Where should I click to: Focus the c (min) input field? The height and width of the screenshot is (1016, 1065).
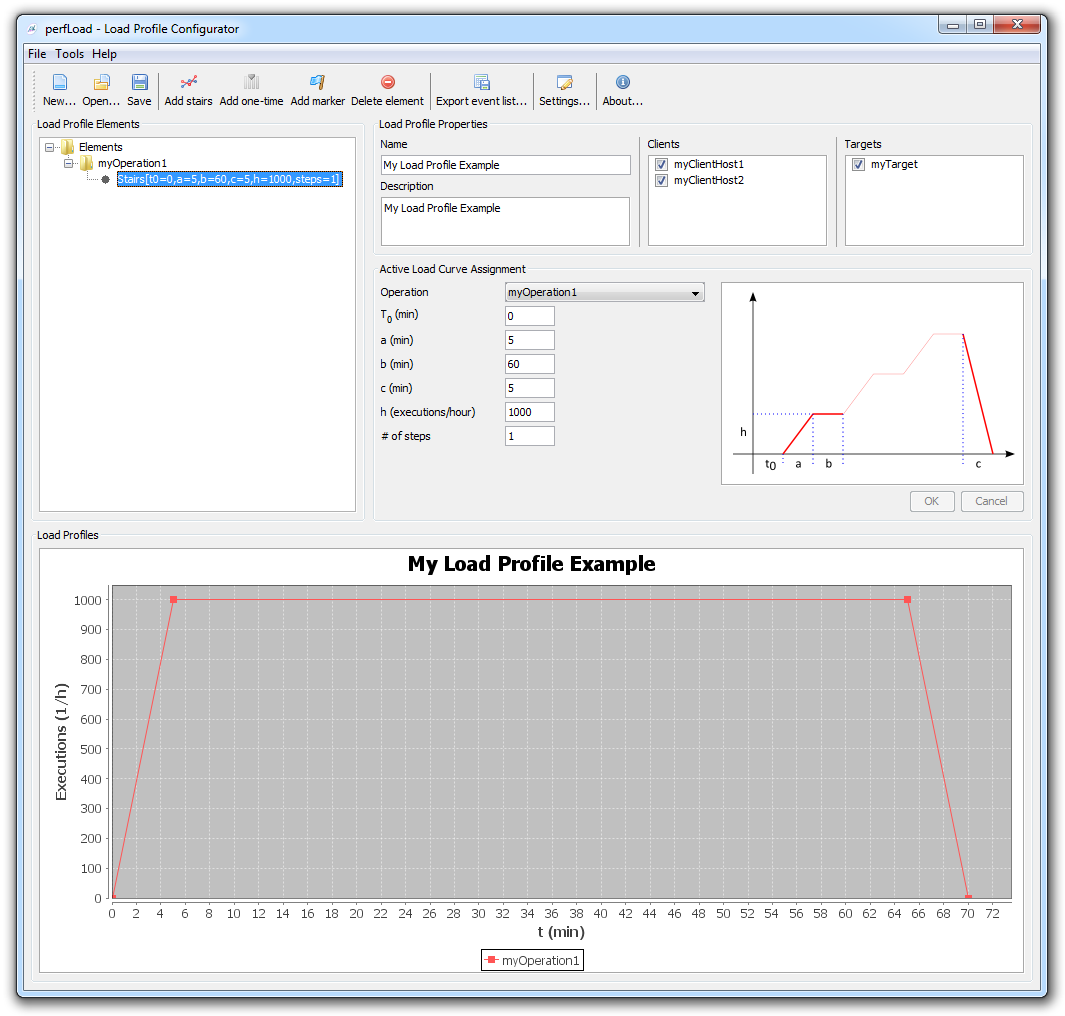pyautogui.click(x=530, y=388)
